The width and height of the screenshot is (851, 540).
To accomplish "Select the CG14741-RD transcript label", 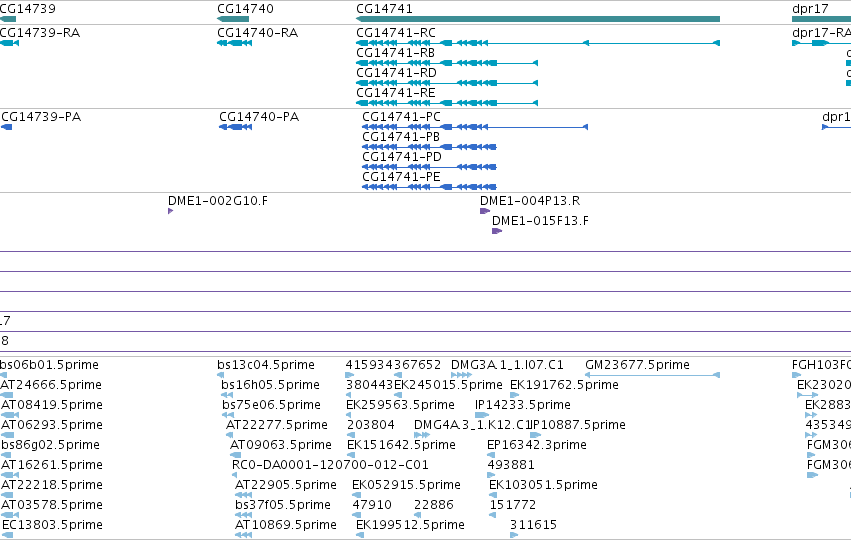I will pyautogui.click(x=396, y=73).
